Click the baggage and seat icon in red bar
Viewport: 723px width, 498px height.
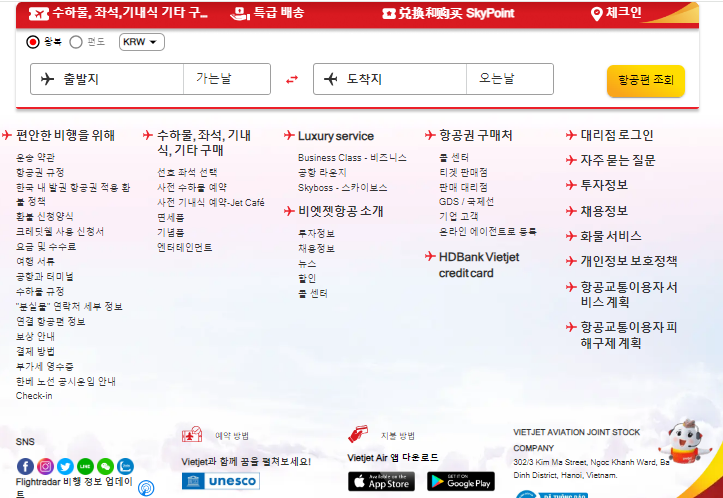click(x=39, y=14)
